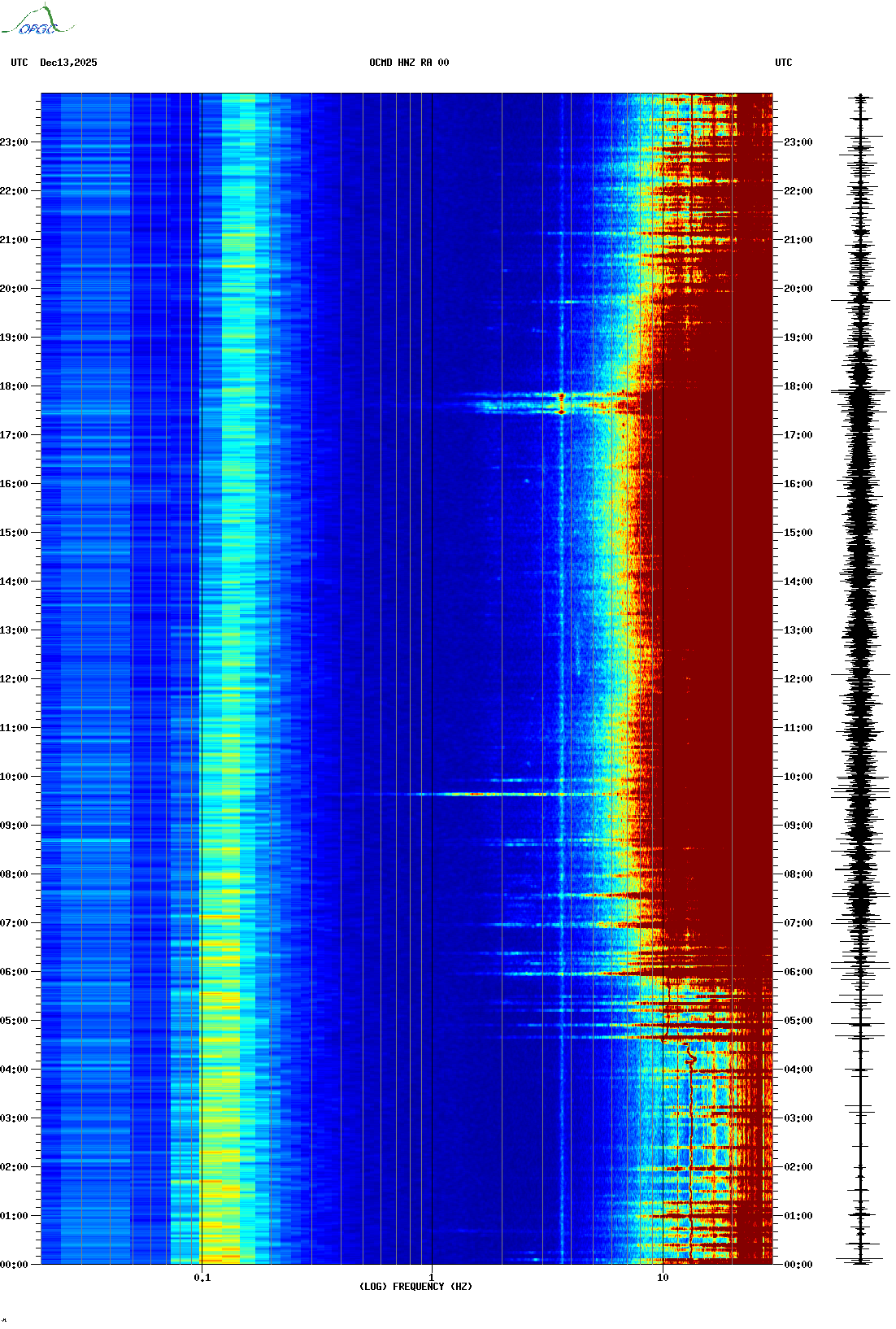896x1329 pixels.
Task: Click the 12:00 time label on right axis
Action: click(798, 679)
